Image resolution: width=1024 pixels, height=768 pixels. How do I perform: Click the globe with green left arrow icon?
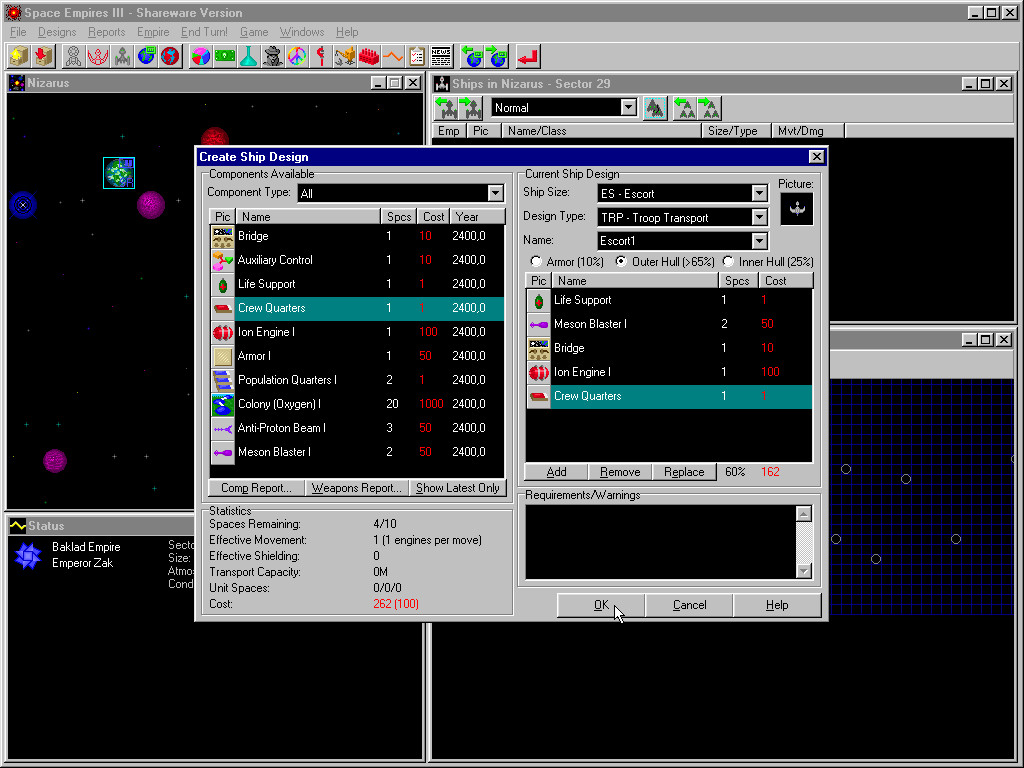click(x=472, y=56)
